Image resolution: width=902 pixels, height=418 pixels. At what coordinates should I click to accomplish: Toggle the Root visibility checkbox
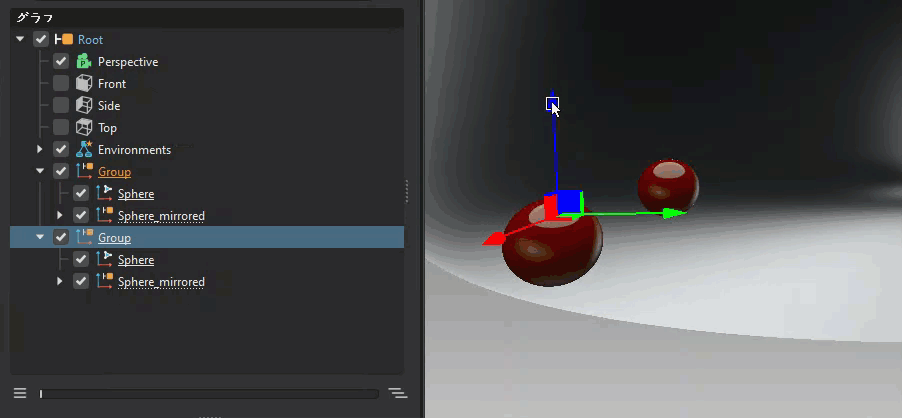coord(41,39)
